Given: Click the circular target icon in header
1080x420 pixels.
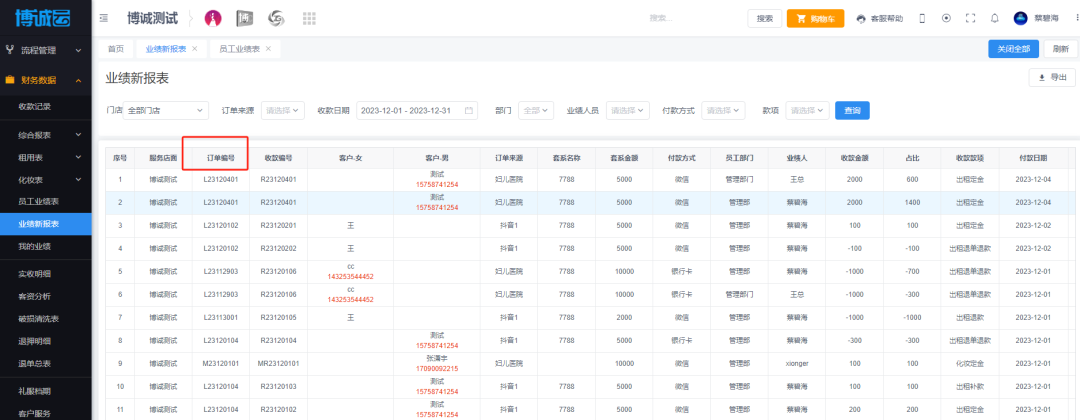Looking at the screenshot, I should tap(946, 19).
